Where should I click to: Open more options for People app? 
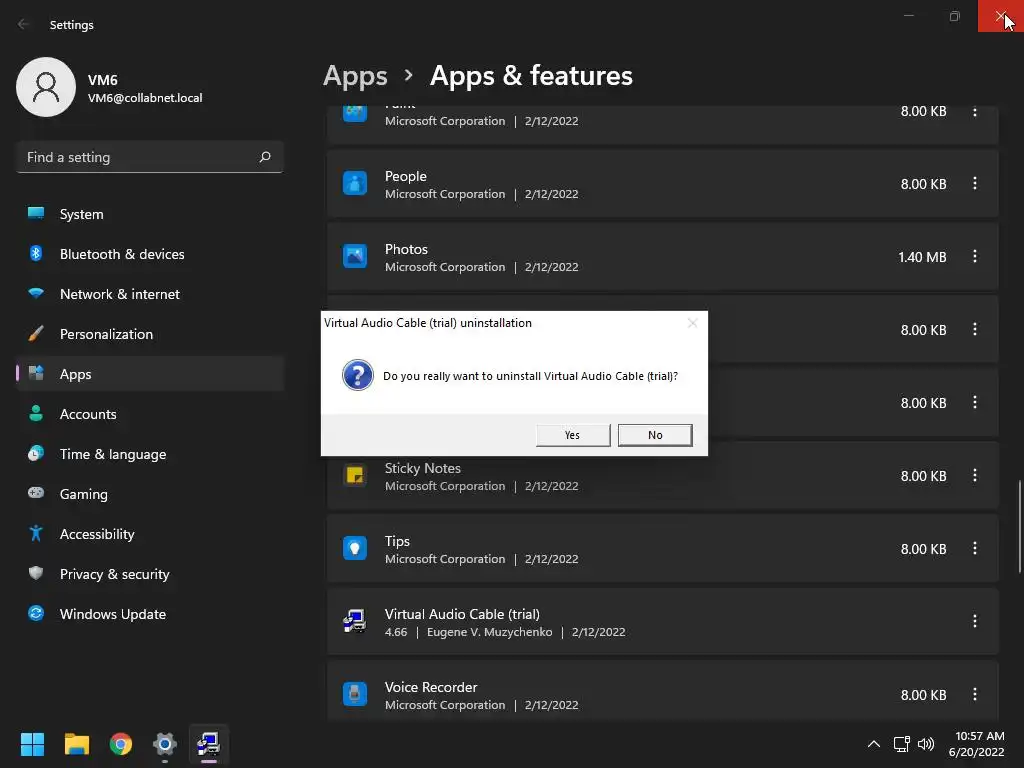(974, 184)
